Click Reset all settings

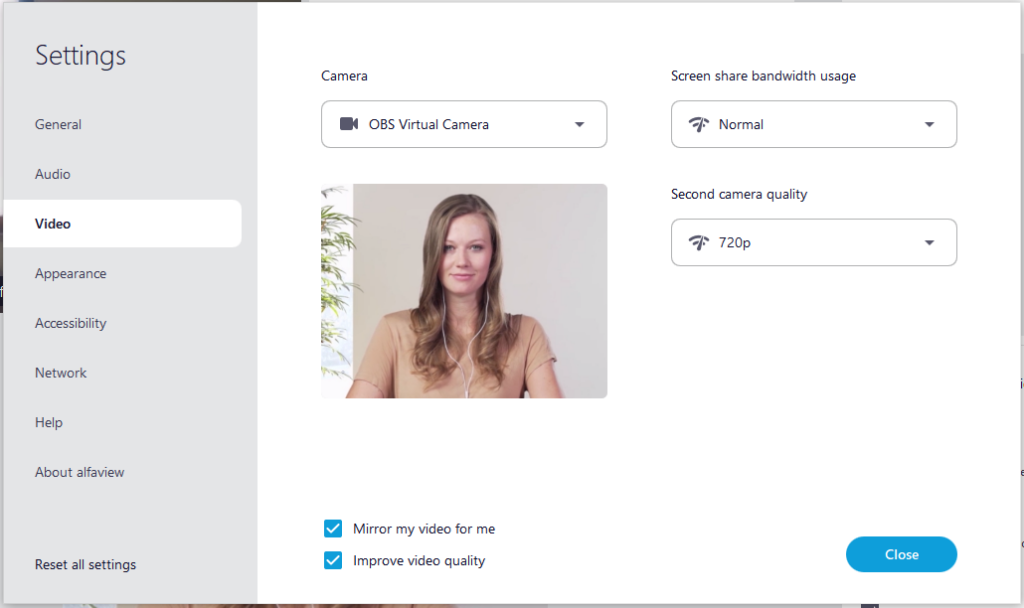tap(84, 564)
